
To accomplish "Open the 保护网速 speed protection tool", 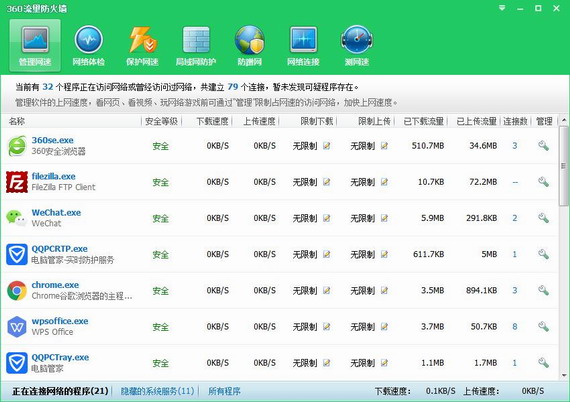I will 142,45.
